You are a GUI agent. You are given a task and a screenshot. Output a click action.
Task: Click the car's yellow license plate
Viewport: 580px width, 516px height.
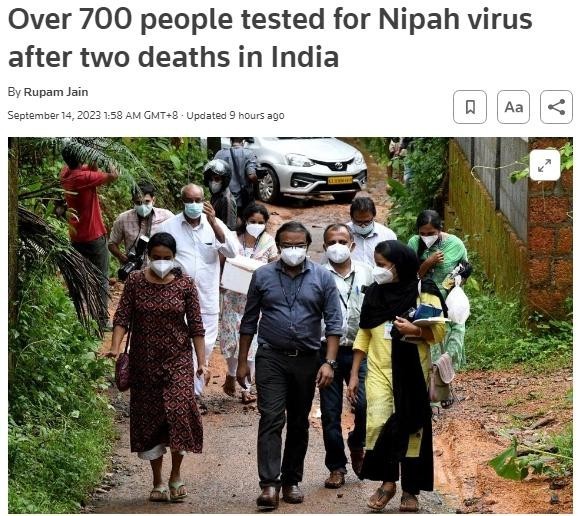pos(340,180)
